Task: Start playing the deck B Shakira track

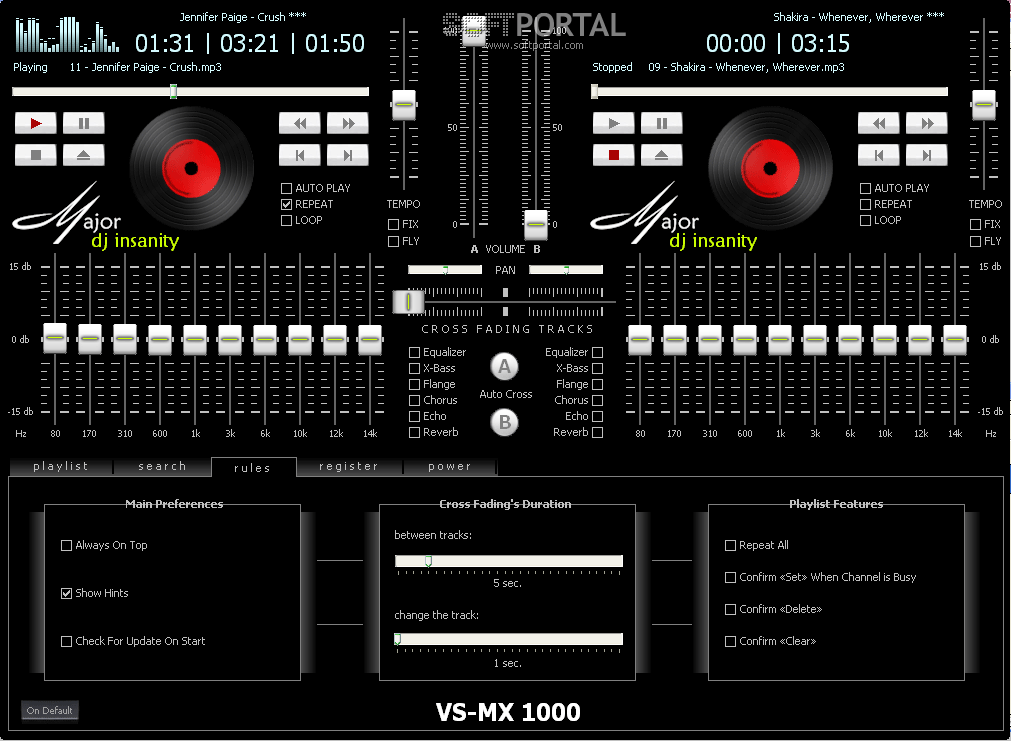Action: tap(614, 123)
